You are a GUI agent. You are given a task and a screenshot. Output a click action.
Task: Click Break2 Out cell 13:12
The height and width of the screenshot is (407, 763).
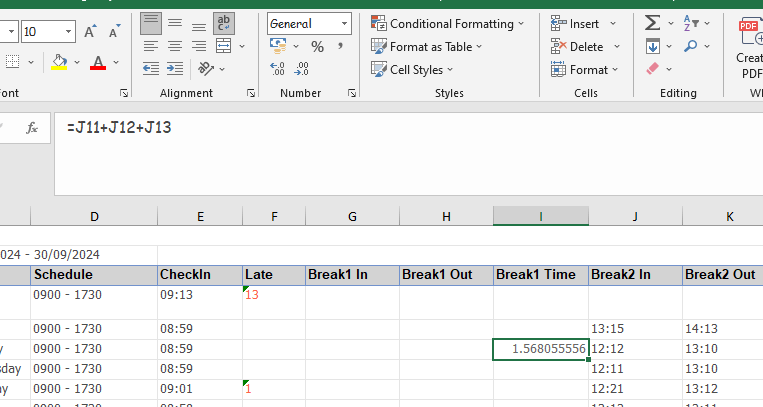tap(723, 389)
